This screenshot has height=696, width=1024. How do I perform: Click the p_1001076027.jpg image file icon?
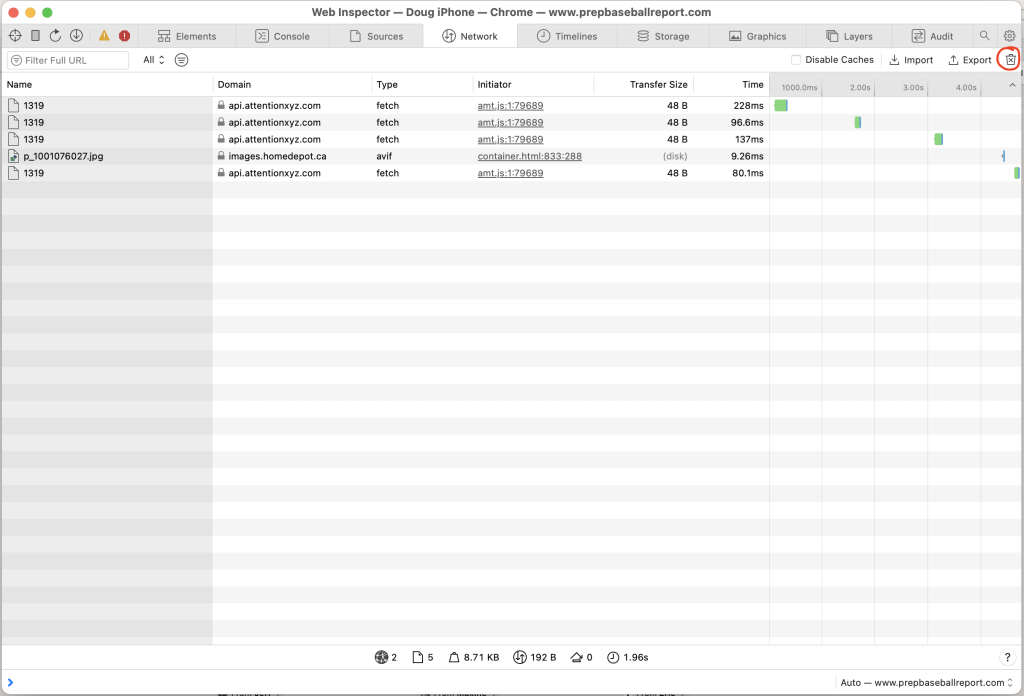[13, 156]
